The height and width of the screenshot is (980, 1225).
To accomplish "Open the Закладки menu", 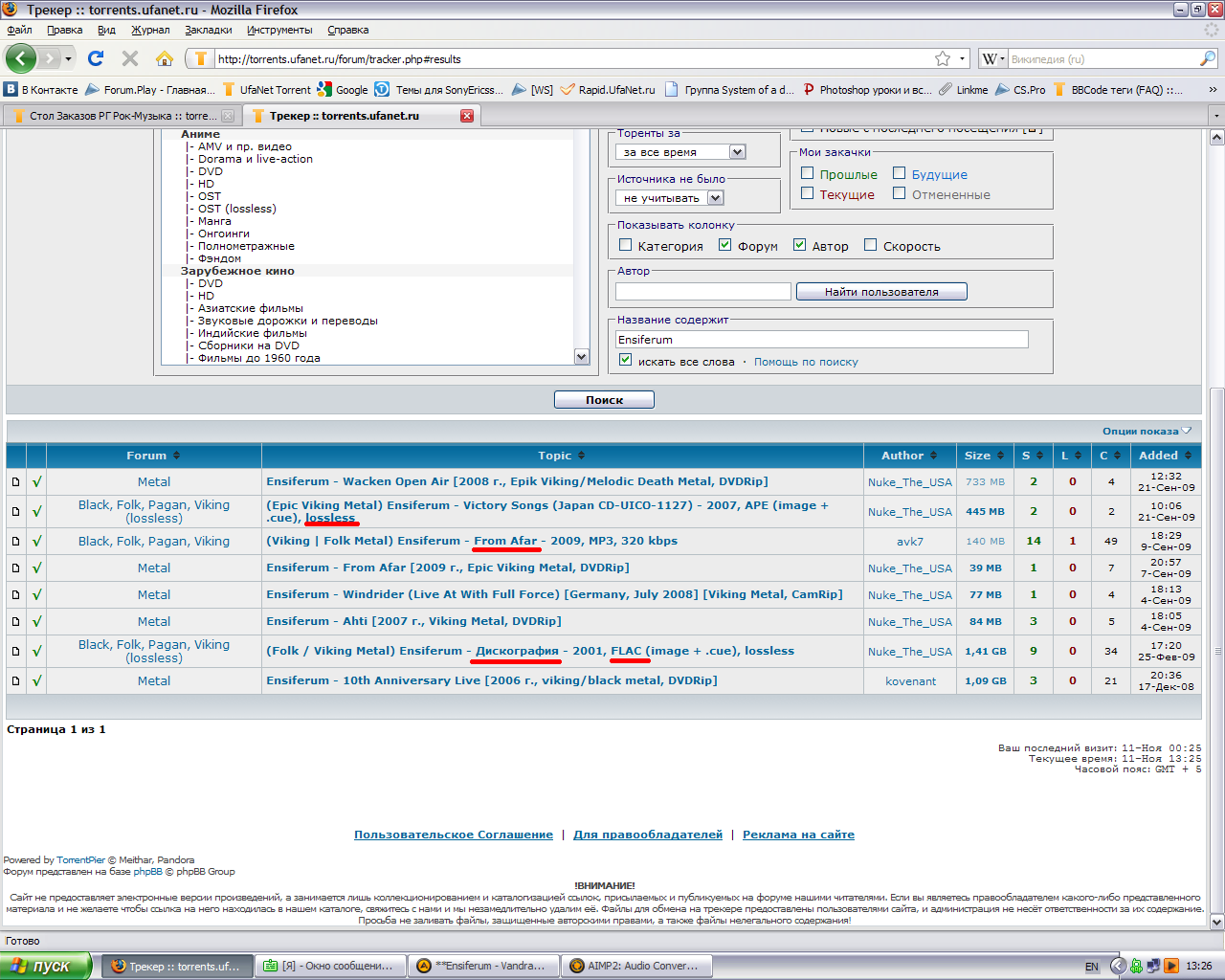I will 208,30.
